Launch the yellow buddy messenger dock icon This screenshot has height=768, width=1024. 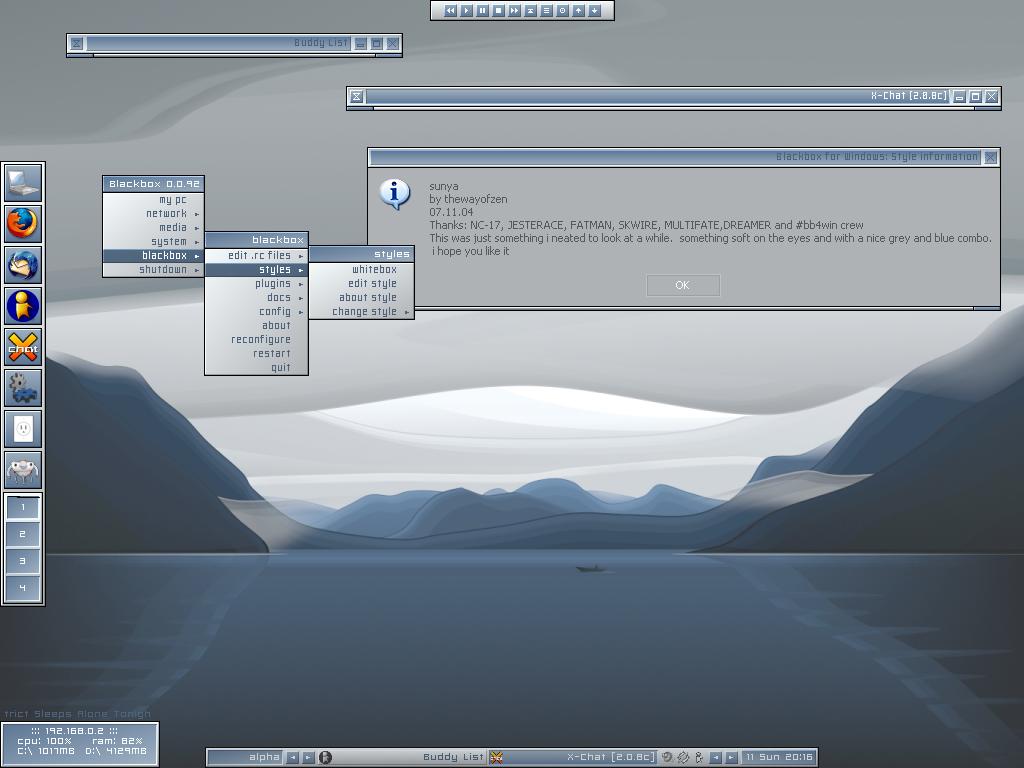tap(23, 306)
